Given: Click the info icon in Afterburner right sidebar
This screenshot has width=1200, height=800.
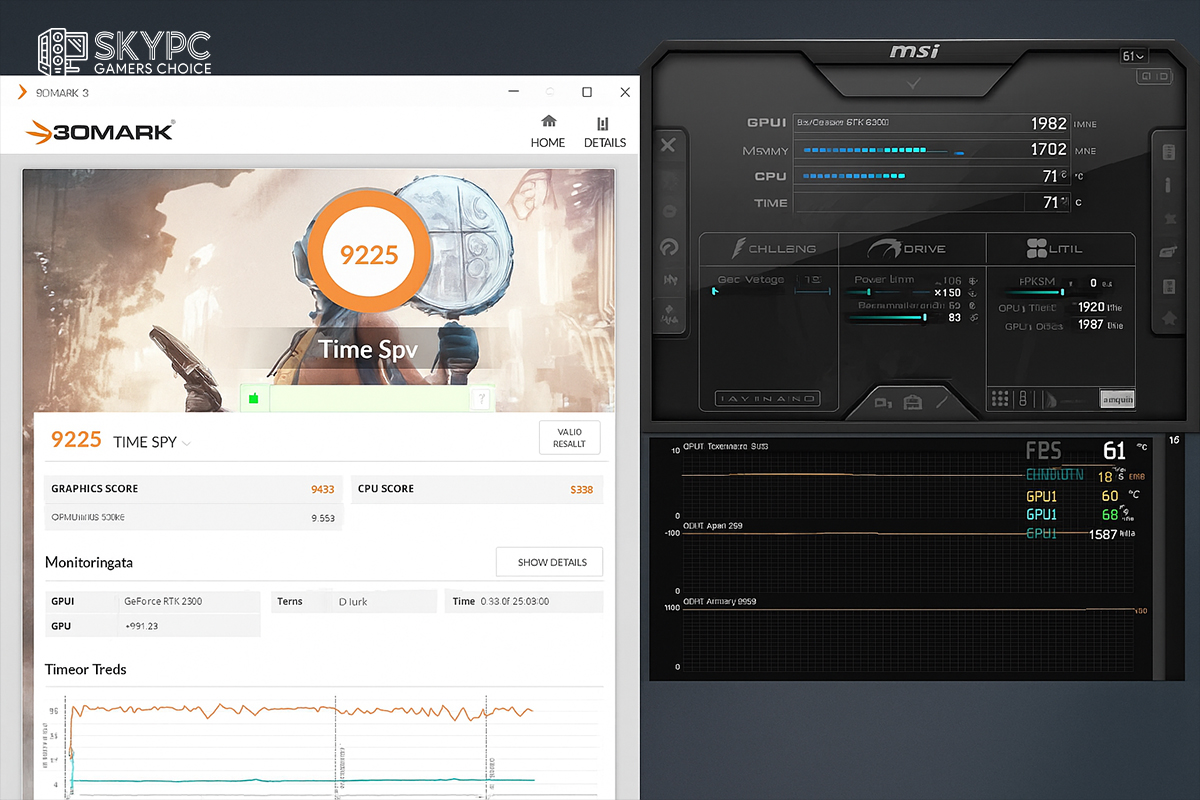Looking at the screenshot, I should click(1168, 186).
